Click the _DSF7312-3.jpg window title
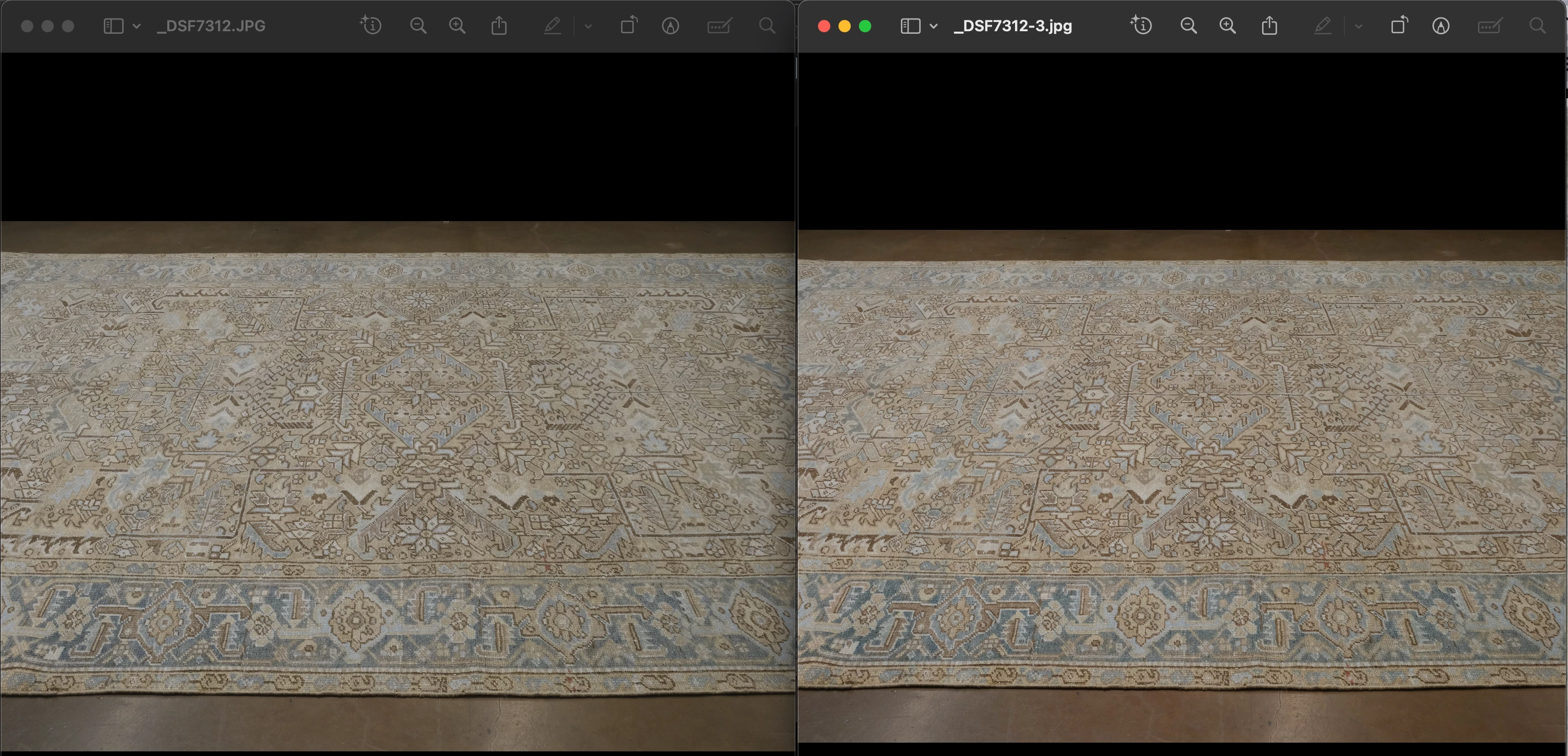The height and width of the screenshot is (756, 1568). (x=1013, y=26)
